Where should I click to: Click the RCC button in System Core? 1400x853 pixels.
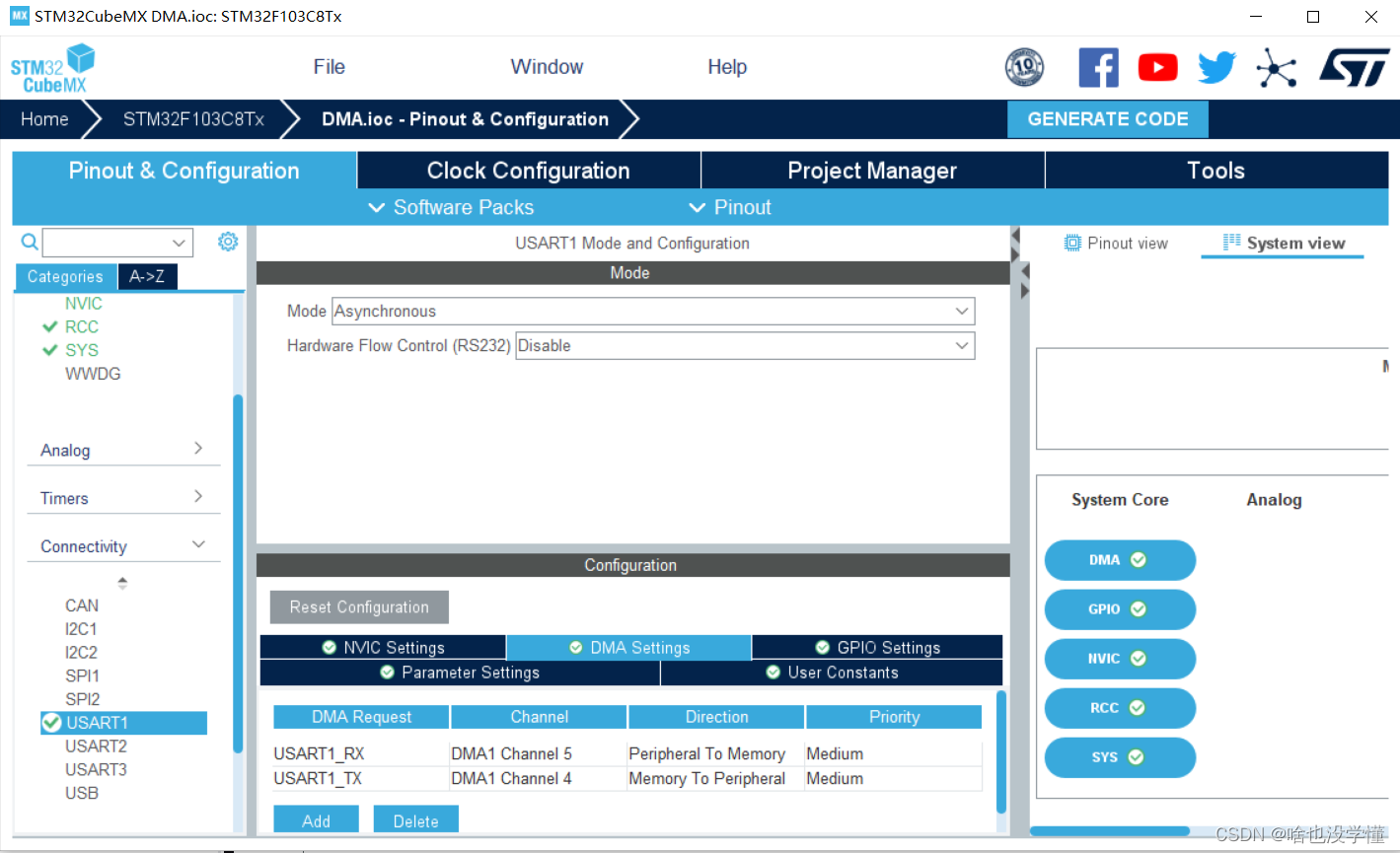(1120, 708)
